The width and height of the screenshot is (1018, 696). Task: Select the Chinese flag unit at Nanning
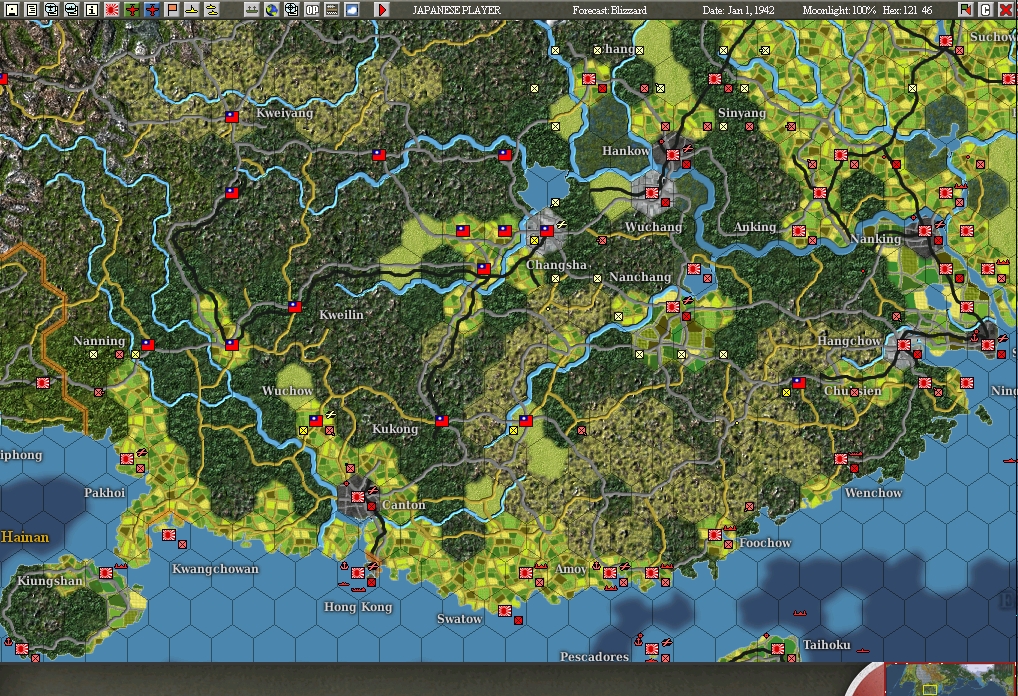147,345
